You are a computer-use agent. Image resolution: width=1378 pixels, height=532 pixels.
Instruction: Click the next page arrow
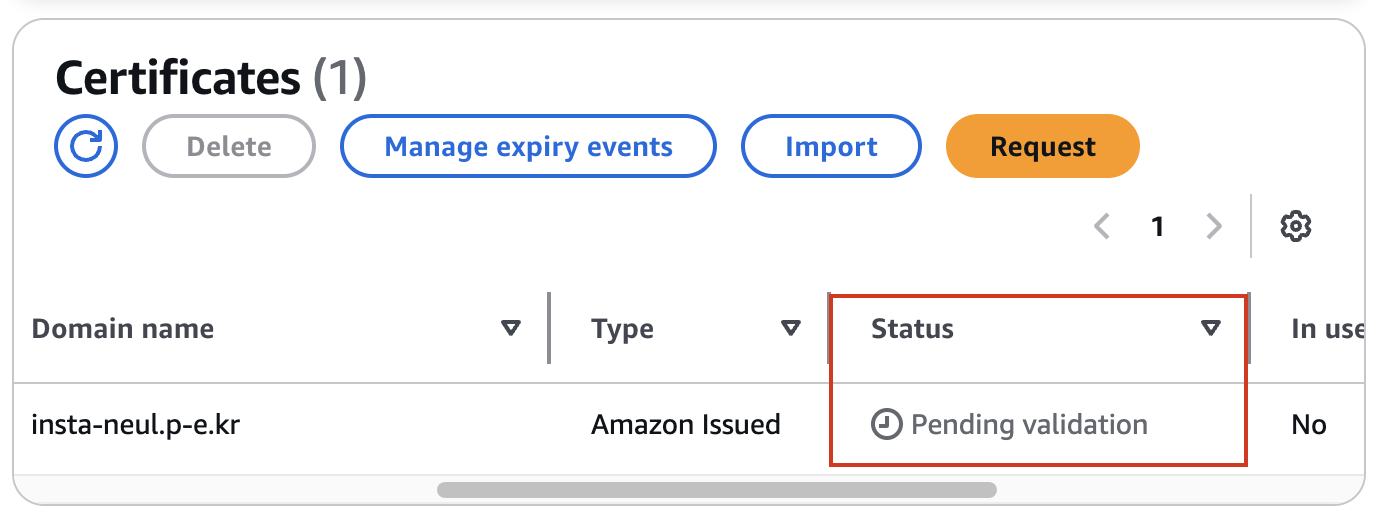point(1214,227)
